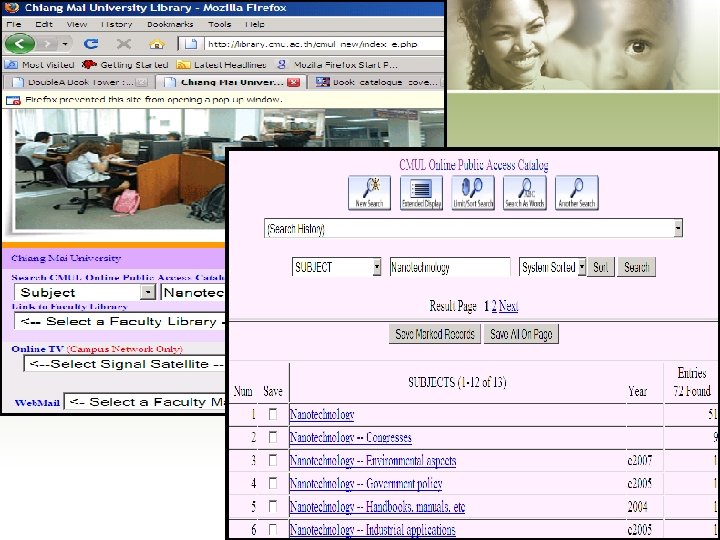720x540 pixels.
Task: Open Nanotechnology -- Congresses link
Action: [350, 438]
